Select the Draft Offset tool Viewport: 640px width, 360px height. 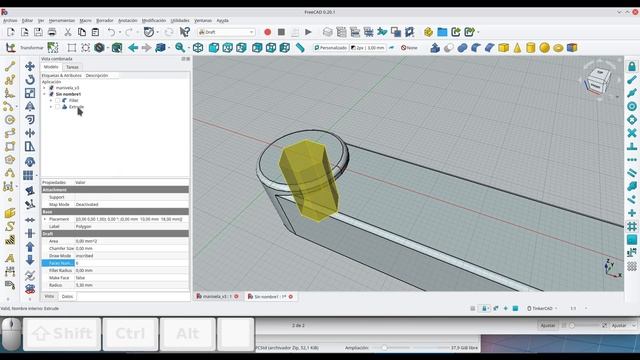(30, 120)
